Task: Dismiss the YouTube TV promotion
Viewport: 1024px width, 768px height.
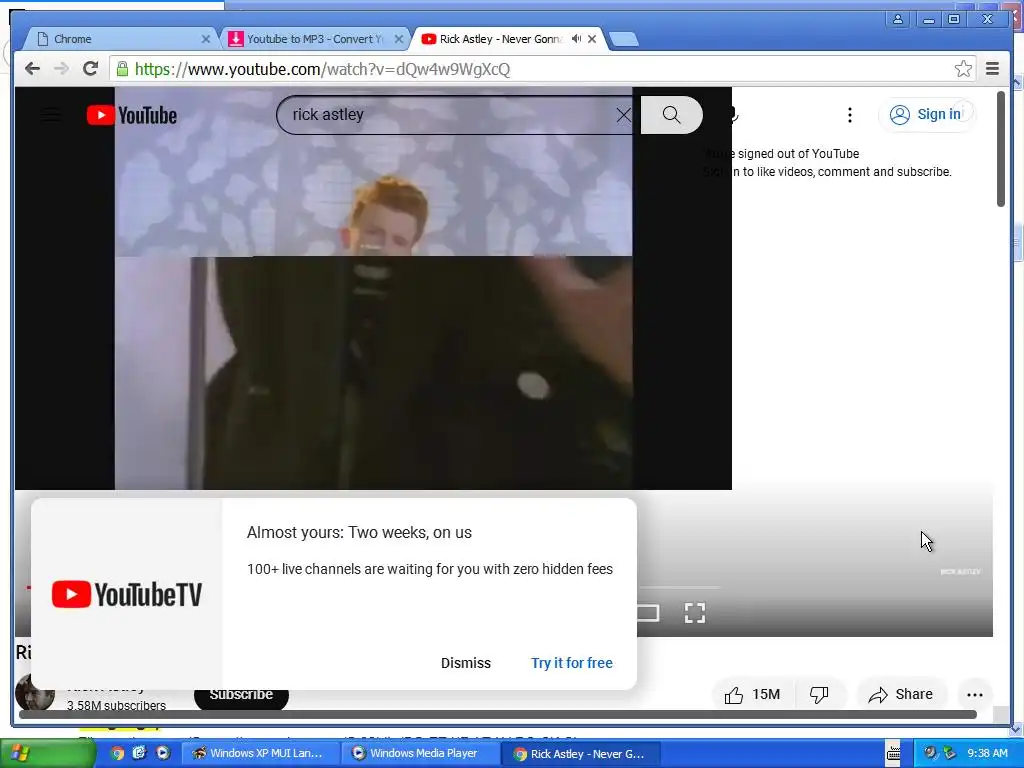Action: tap(466, 663)
